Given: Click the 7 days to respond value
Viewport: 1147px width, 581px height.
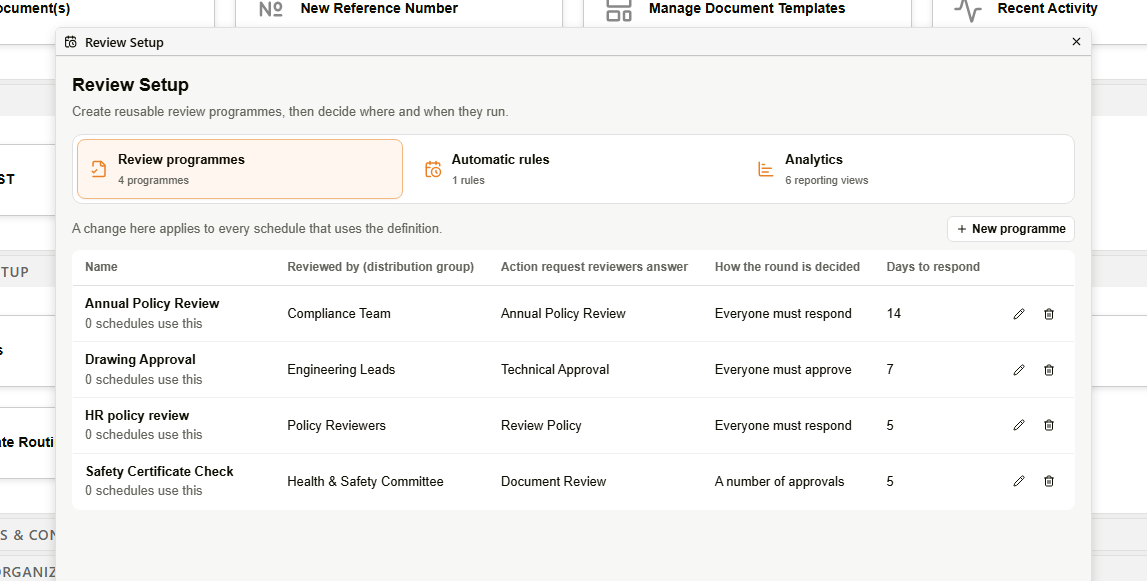Looking at the screenshot, I should [890, 370].
